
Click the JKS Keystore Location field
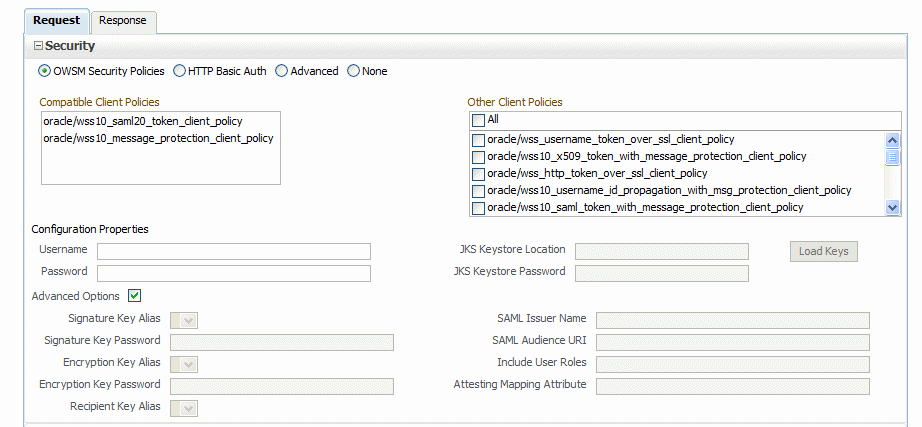[662, 251]
